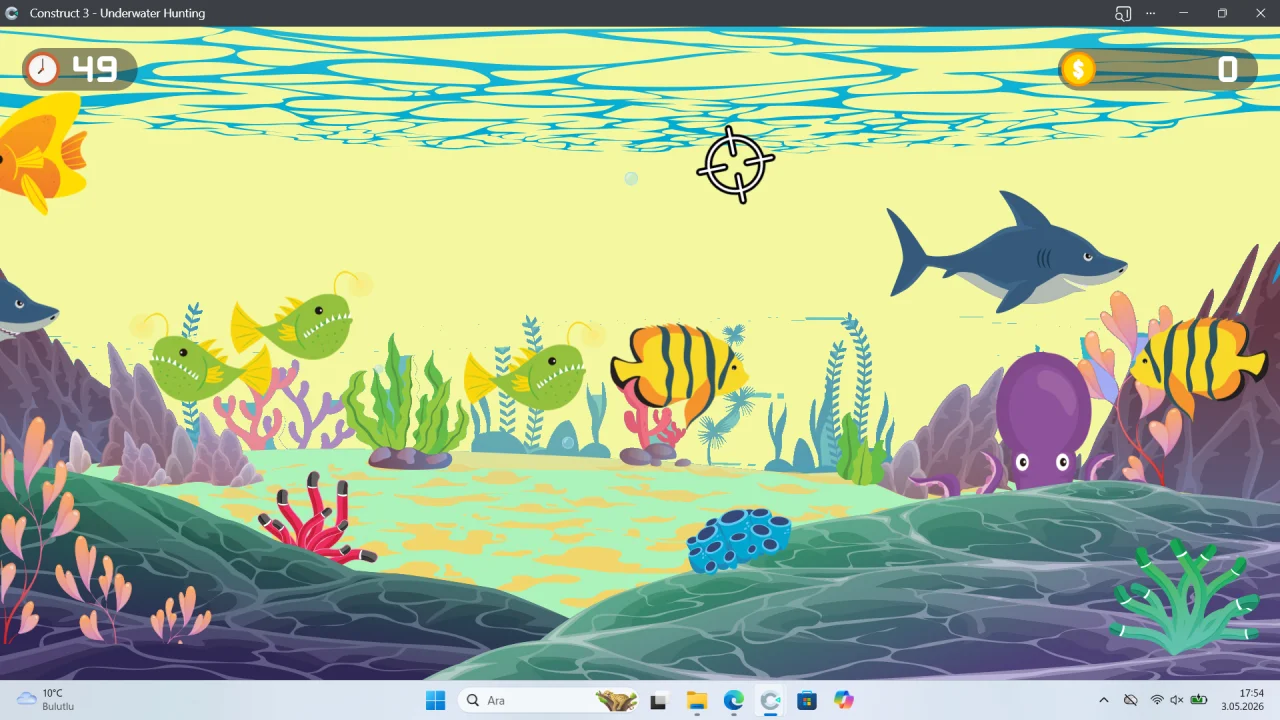Open the cast icon in title bar

1123,13
